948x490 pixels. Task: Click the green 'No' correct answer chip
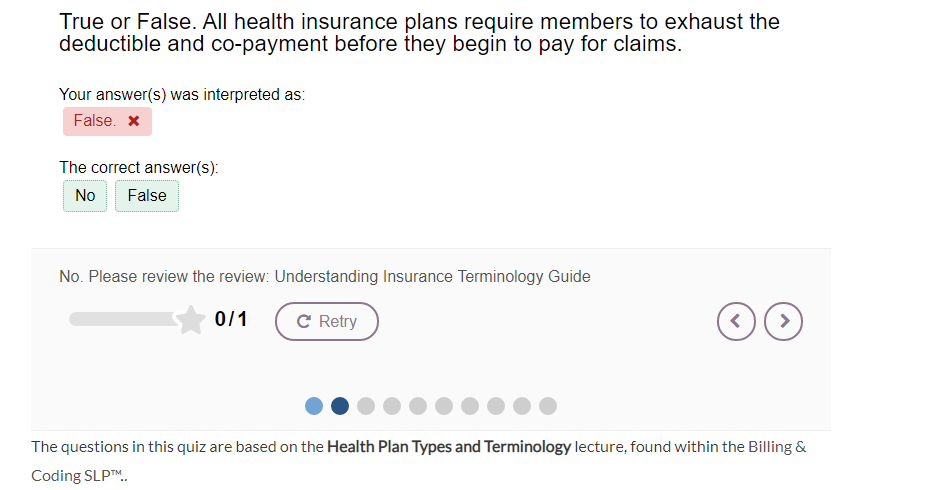pyautogui.click(x=85, y=196)
